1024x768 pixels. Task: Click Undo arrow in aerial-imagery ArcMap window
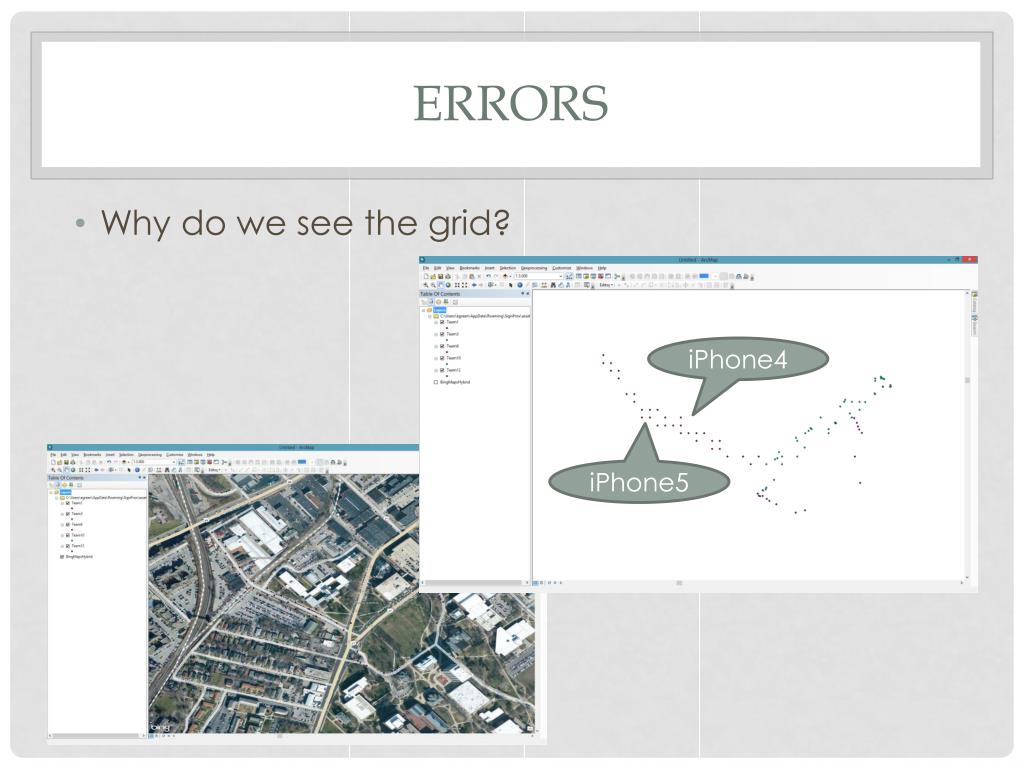109,462
